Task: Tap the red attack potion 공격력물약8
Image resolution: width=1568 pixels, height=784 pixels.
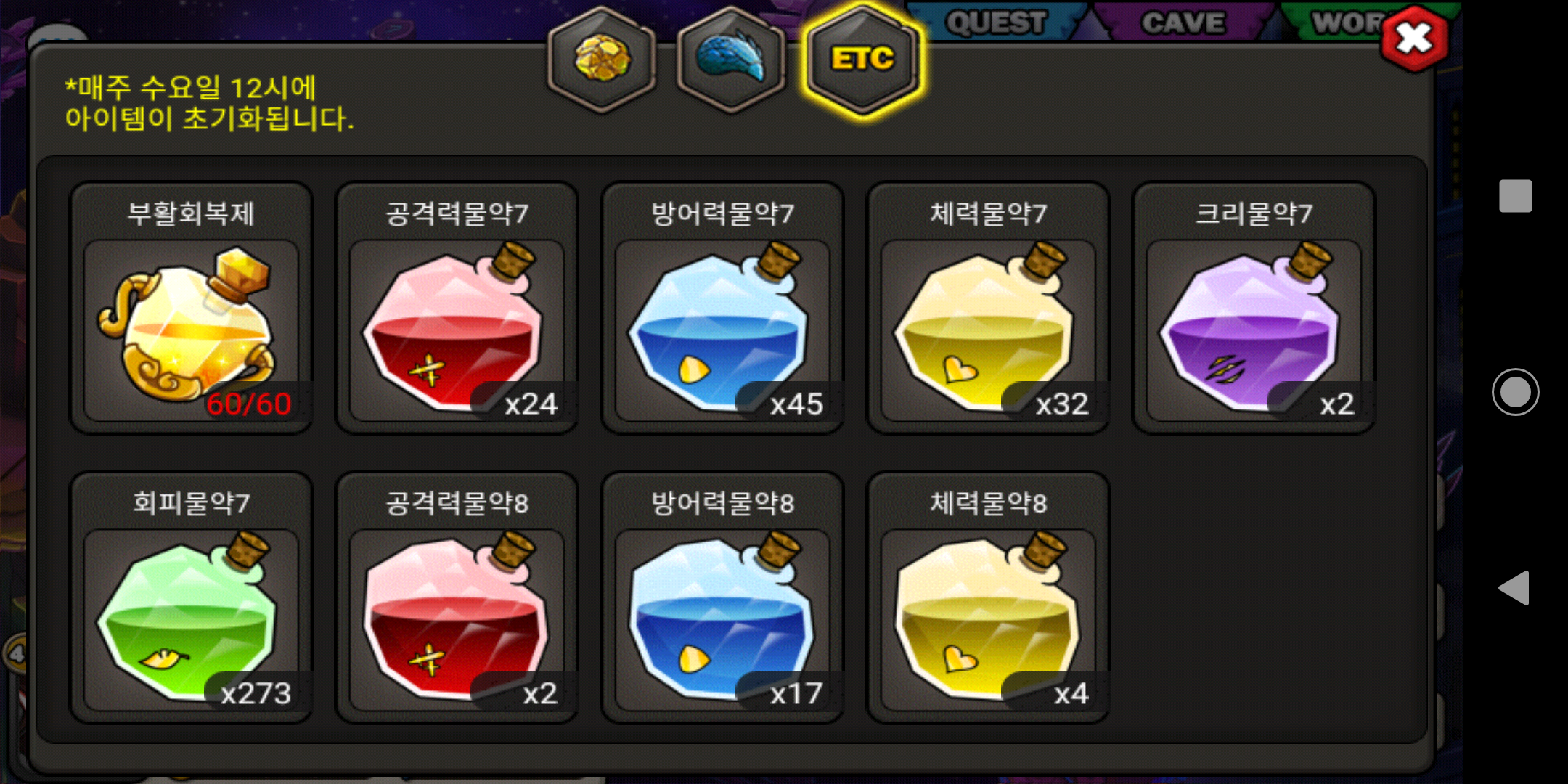Action: click(457, 597)
